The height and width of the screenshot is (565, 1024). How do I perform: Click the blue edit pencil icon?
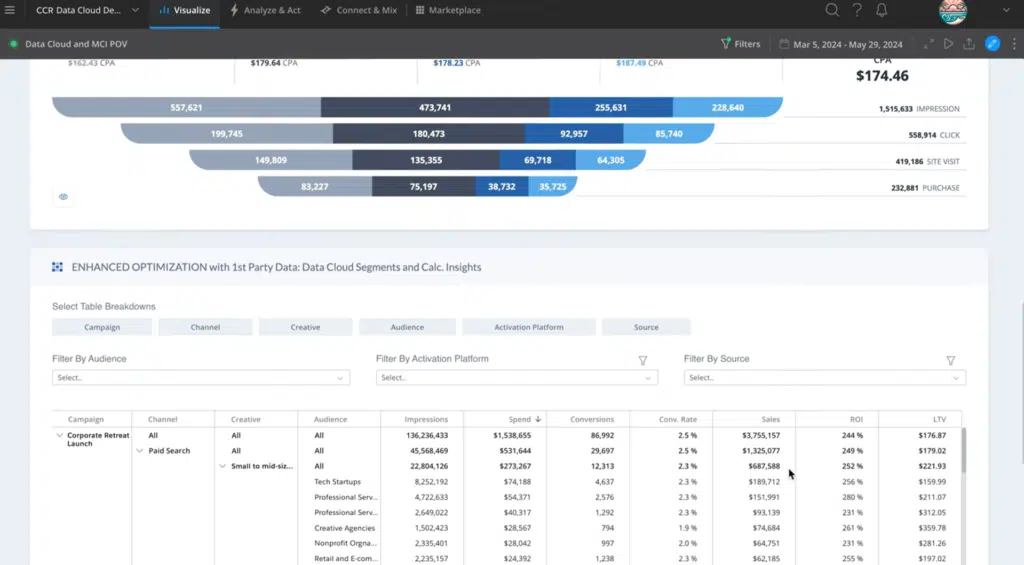(993, 44)
